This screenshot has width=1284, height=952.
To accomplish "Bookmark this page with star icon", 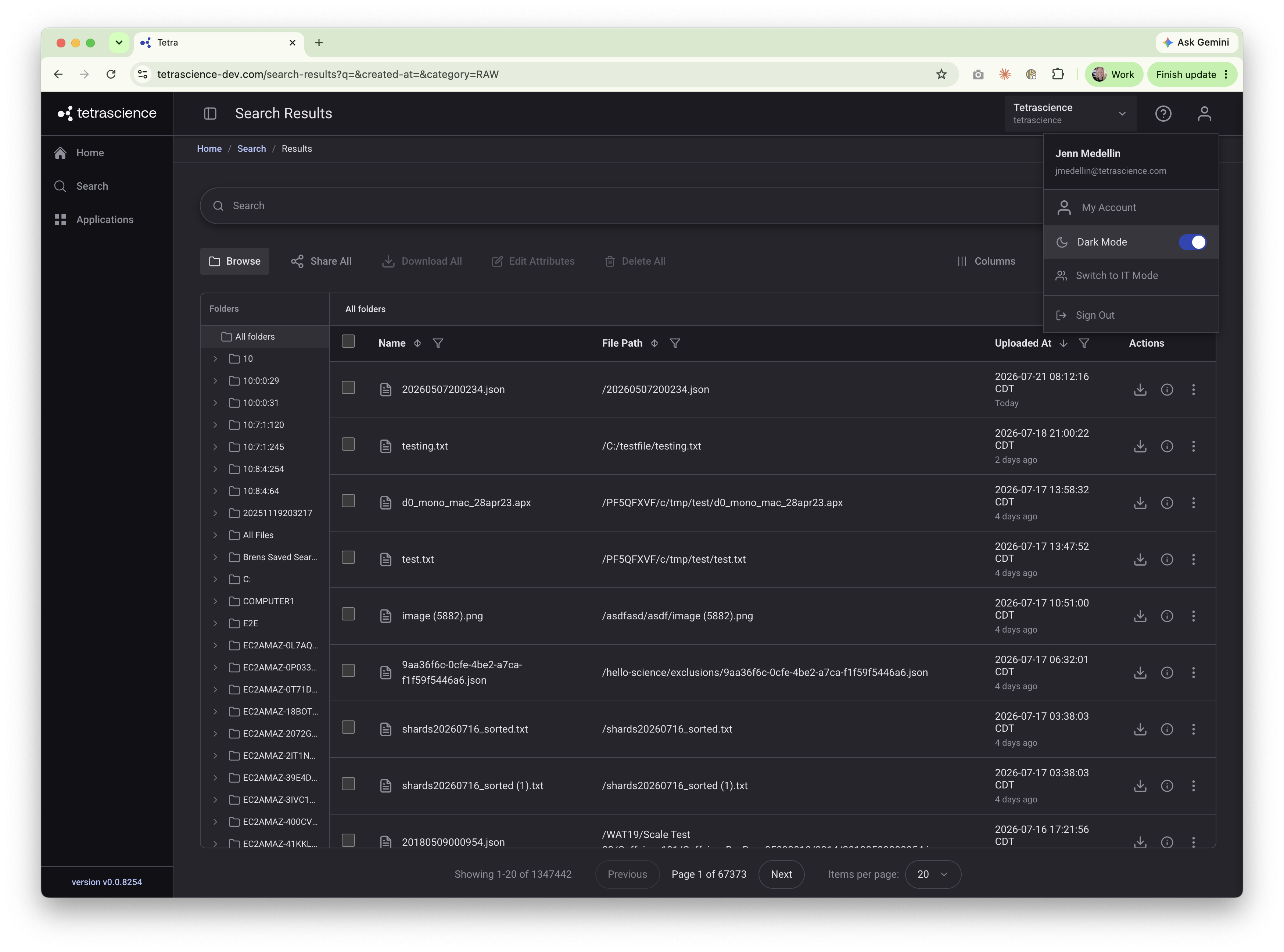I will (941, 74).
